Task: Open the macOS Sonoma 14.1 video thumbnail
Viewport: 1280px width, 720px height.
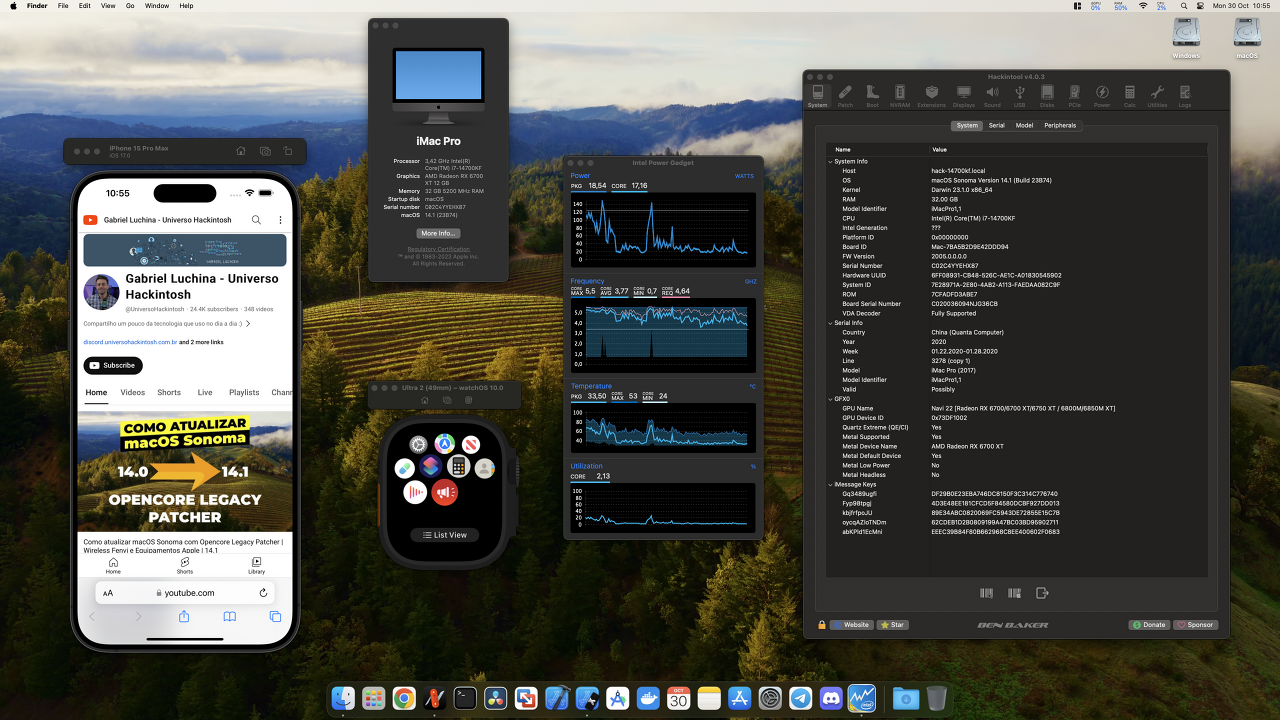Action: [185, 472]
